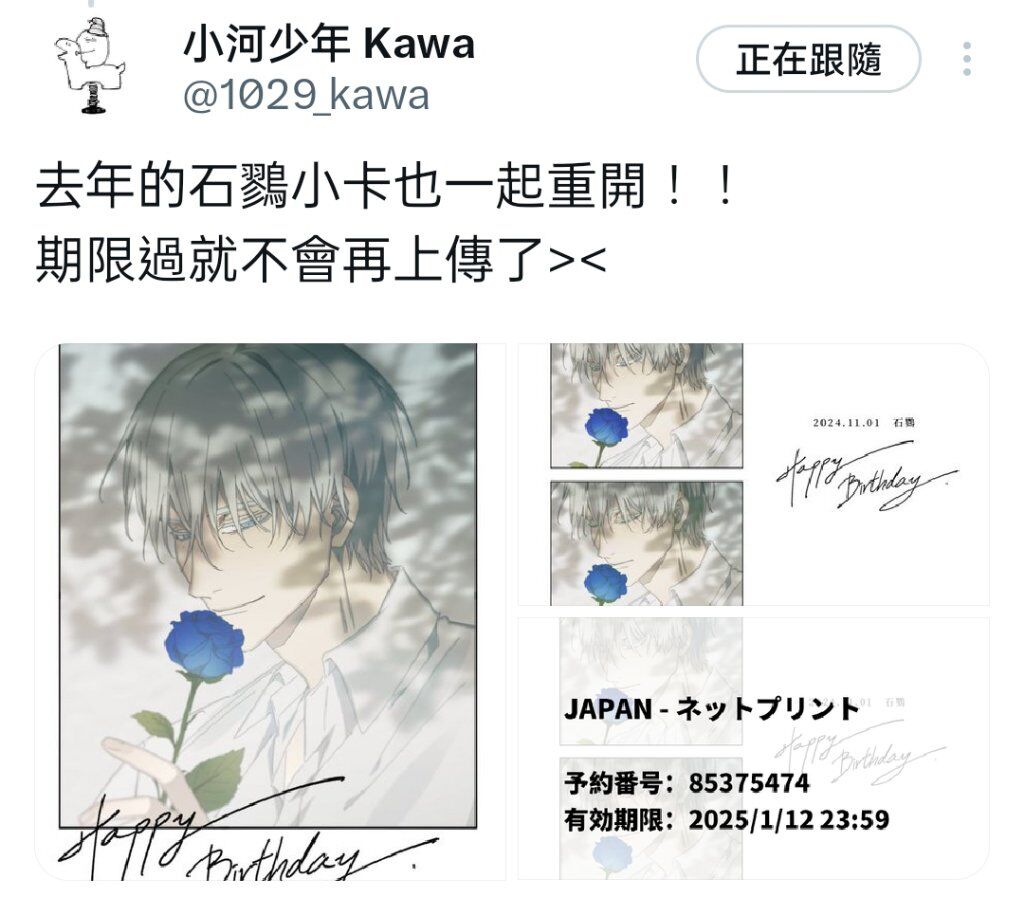Click the blue rose in large illustration
1024x907 pixels.
pos(204,646)
